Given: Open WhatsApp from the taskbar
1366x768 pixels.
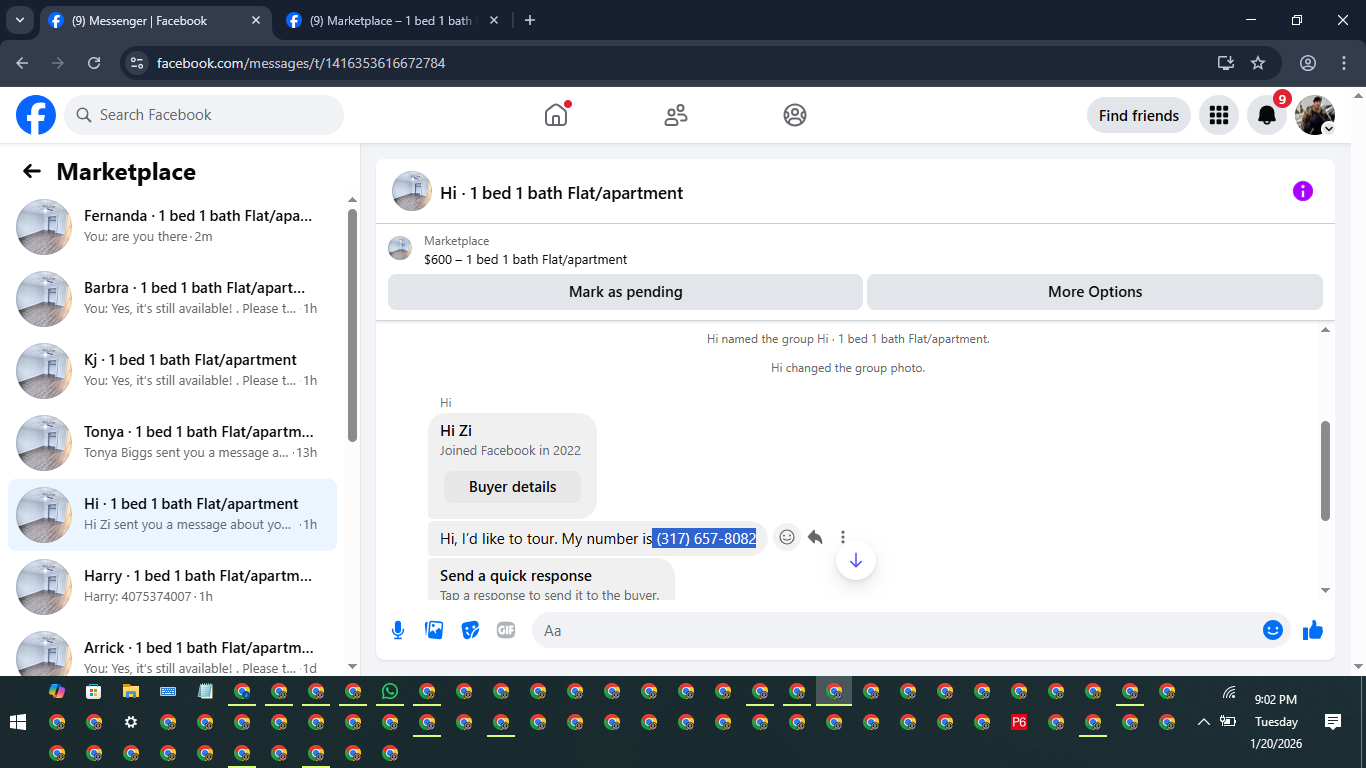Looking at the screenshot, I should click(x=390, y=691).
